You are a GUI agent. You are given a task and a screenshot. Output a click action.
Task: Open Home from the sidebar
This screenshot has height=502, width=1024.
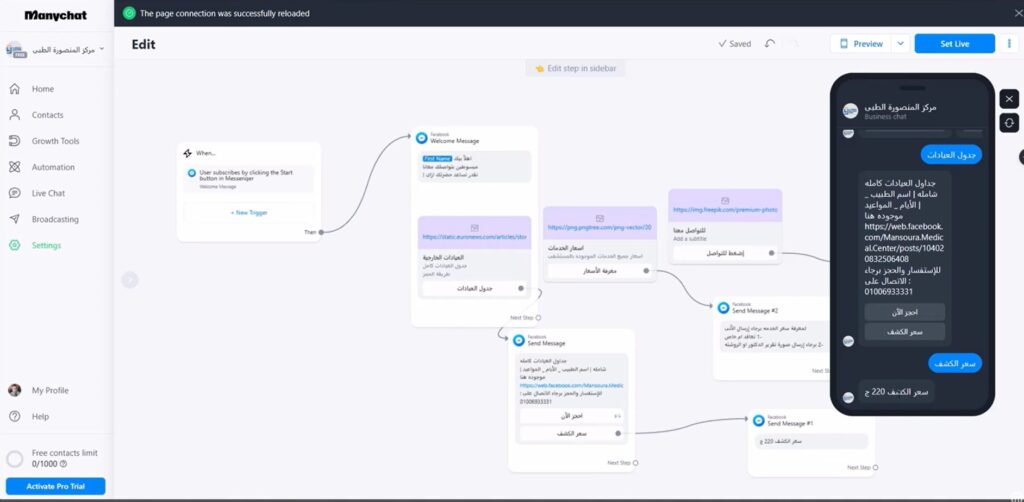42,89
